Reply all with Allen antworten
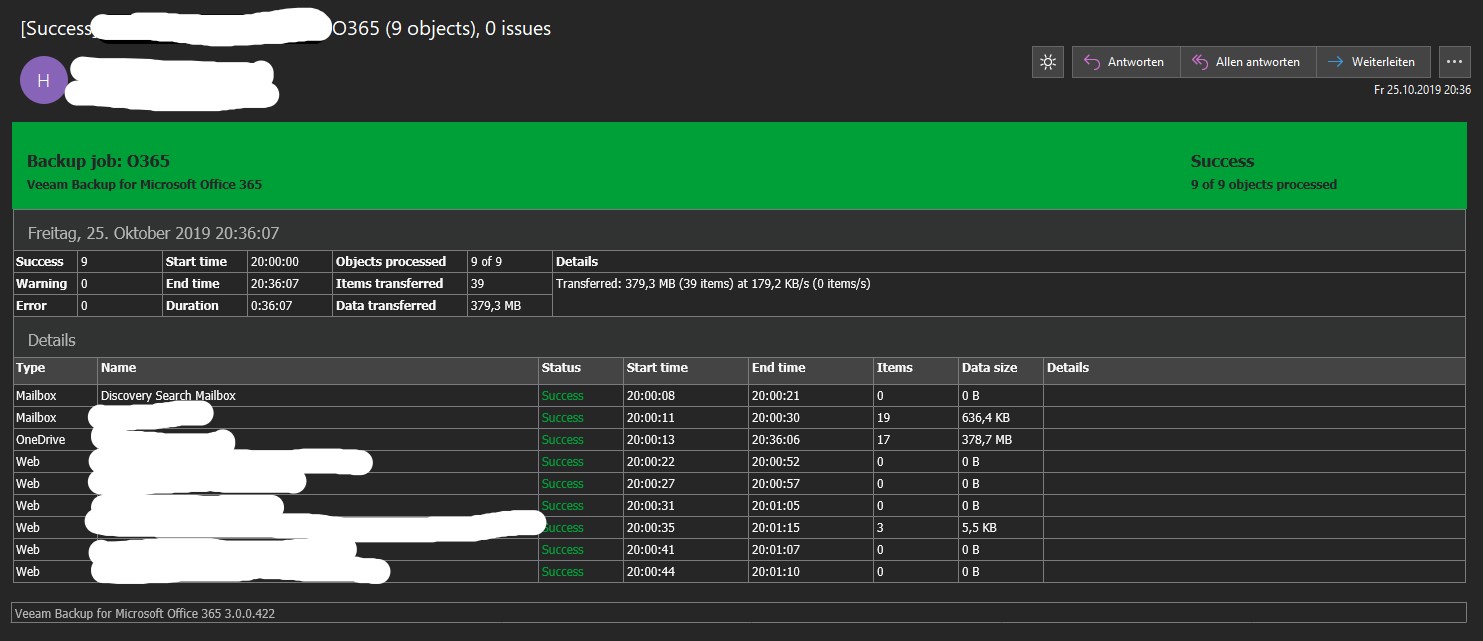 tap(1248, 62)
